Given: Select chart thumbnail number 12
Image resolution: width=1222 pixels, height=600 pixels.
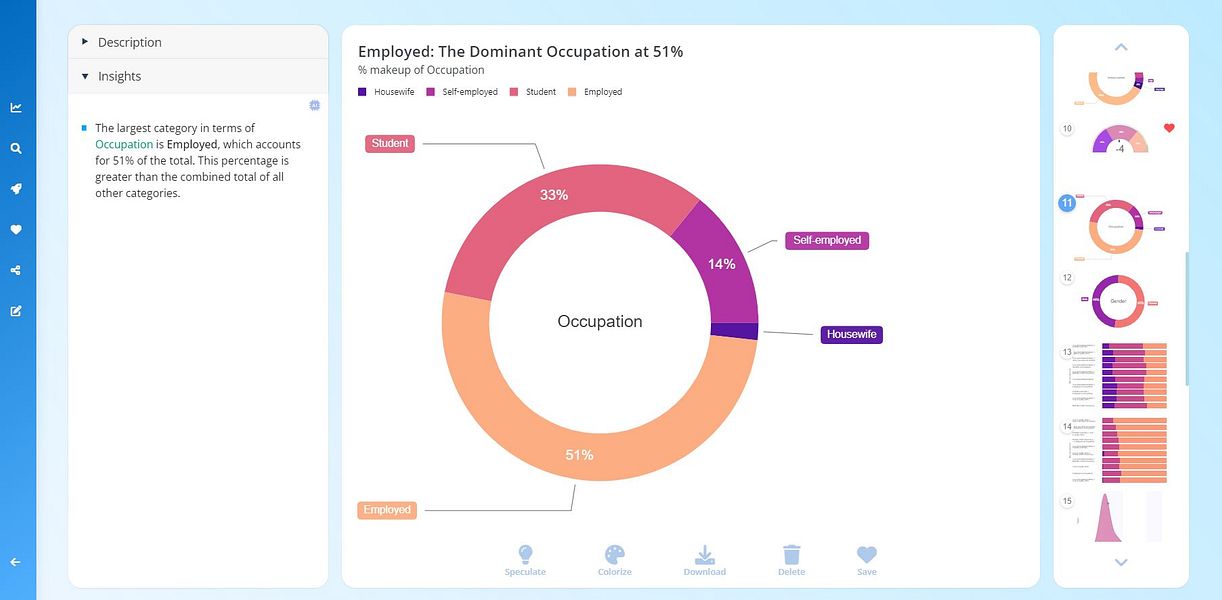Looking at the screenshot, I should [1118, 299].
